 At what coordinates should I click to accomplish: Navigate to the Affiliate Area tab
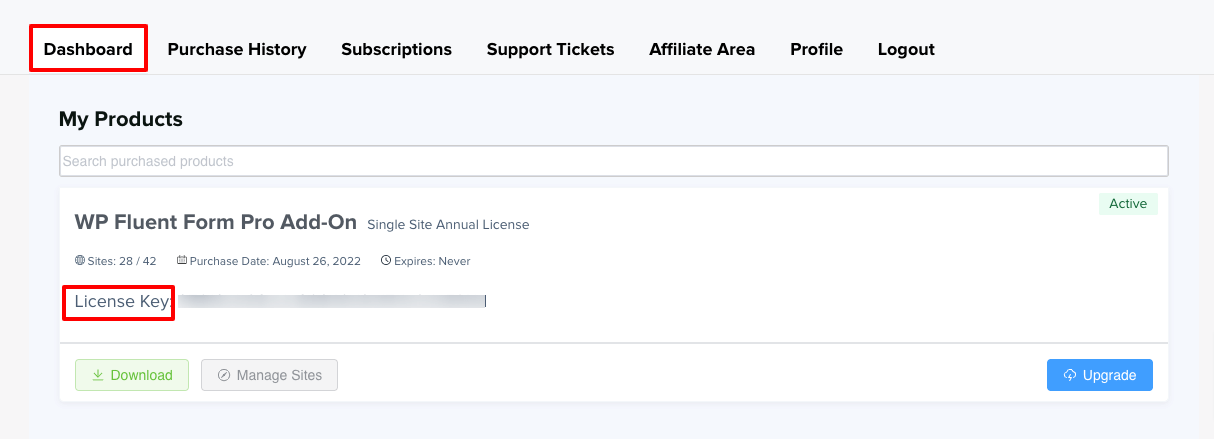pyautogui.click(x=702, y=49)
